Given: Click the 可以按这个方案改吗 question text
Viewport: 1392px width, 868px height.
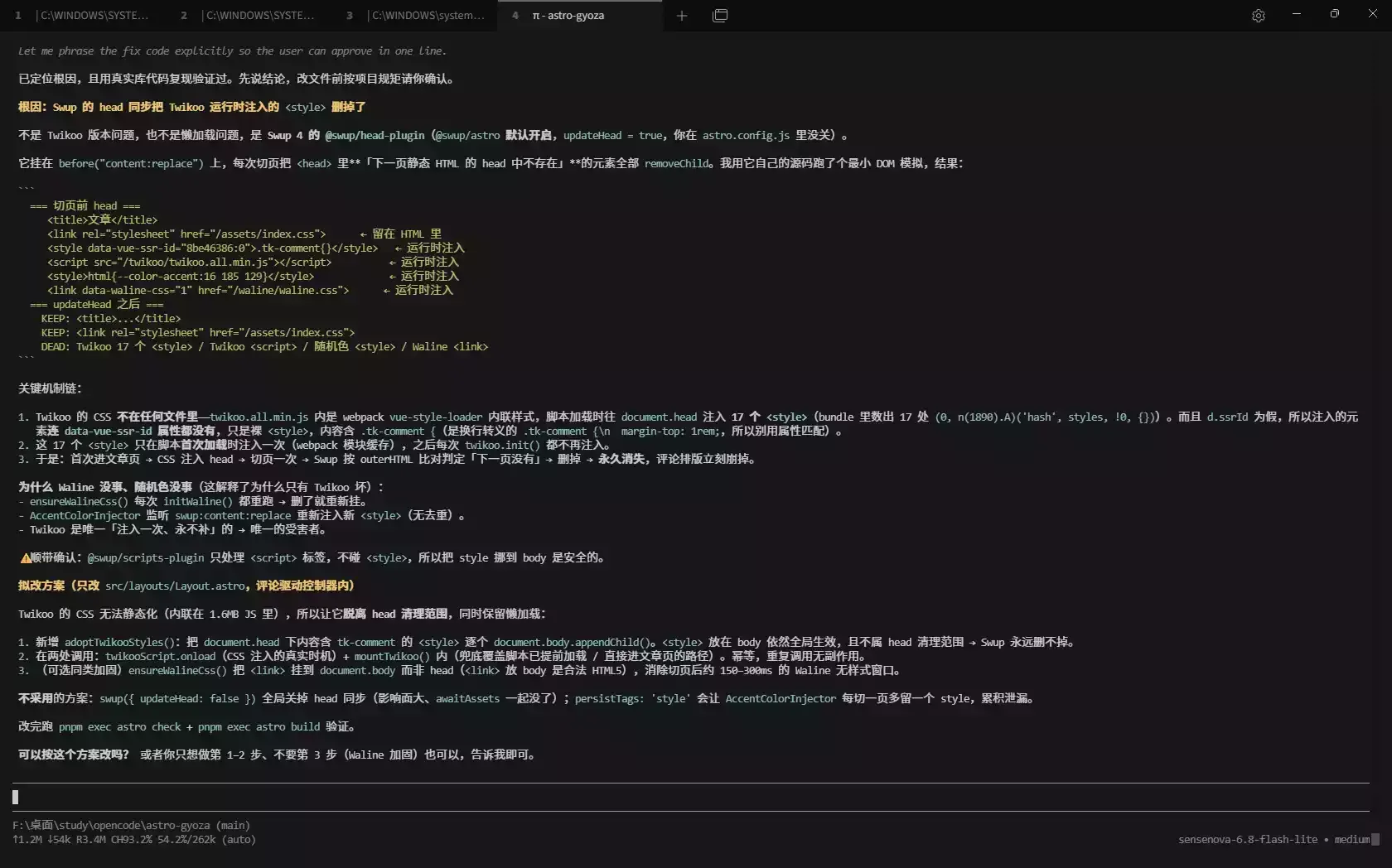Looking at the screenshot, I should tap(74, 755).
